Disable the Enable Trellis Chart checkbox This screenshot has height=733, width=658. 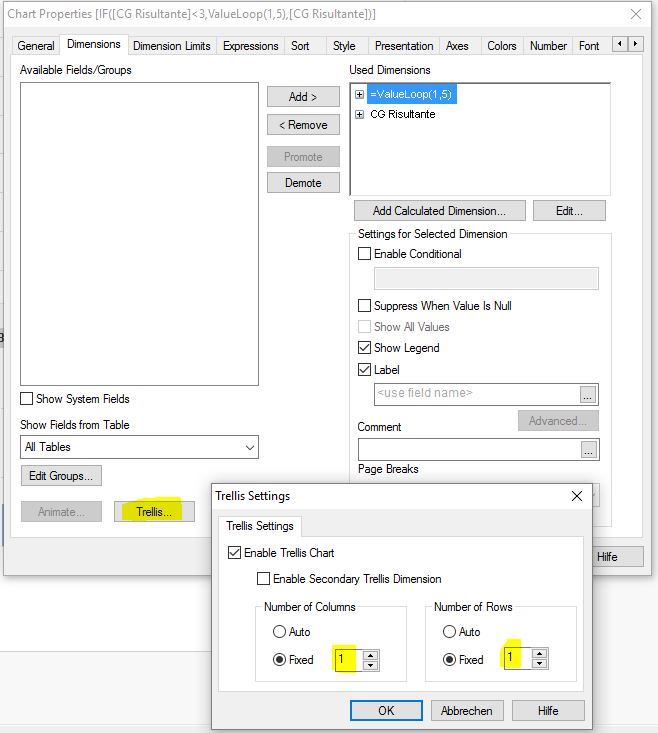pos(234,553)
